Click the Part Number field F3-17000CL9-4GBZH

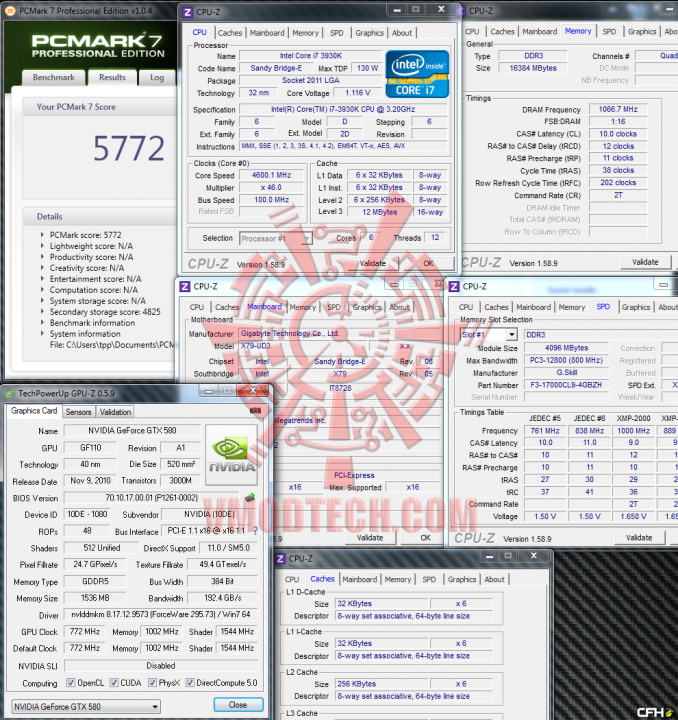click(566, 385)
